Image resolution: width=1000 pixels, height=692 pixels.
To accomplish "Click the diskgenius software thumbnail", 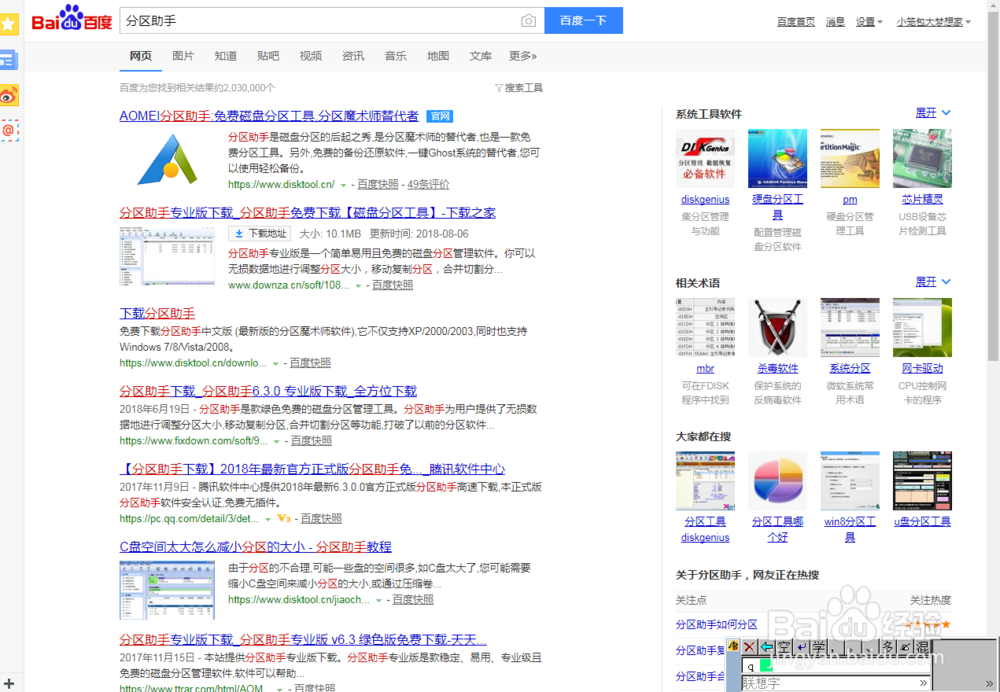I will [x=705, y=158].
